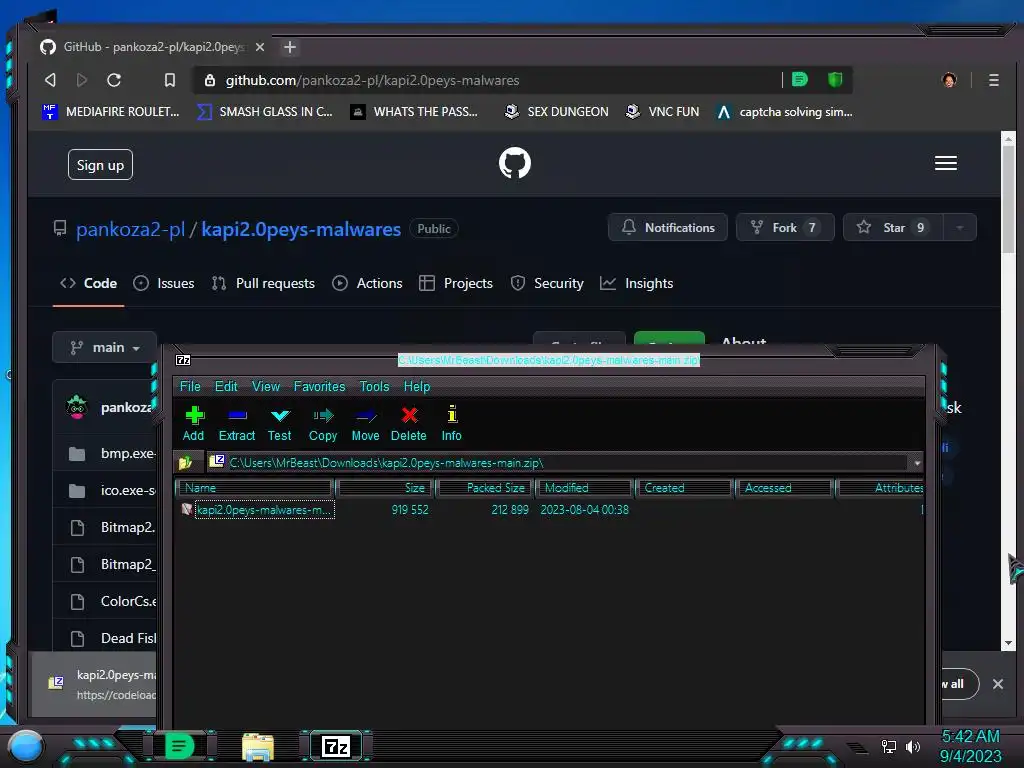Switch to the Actions tab
The width and height of the screenshot is (1024, 768).
pyautogui.click(x=367, y=283)
